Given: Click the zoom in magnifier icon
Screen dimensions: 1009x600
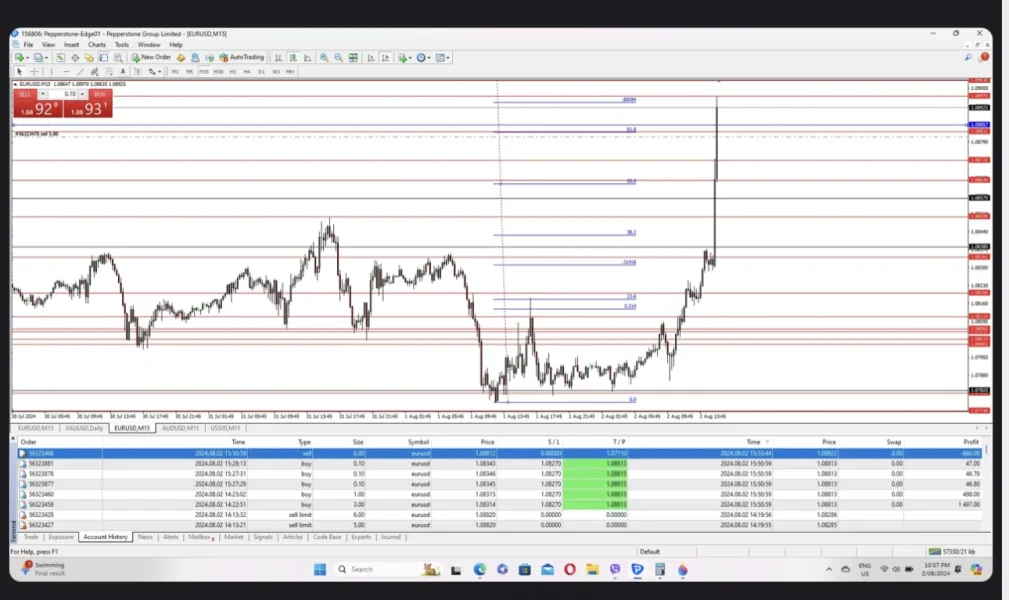Looking at the screenshot, I should (x=324, y=58).
